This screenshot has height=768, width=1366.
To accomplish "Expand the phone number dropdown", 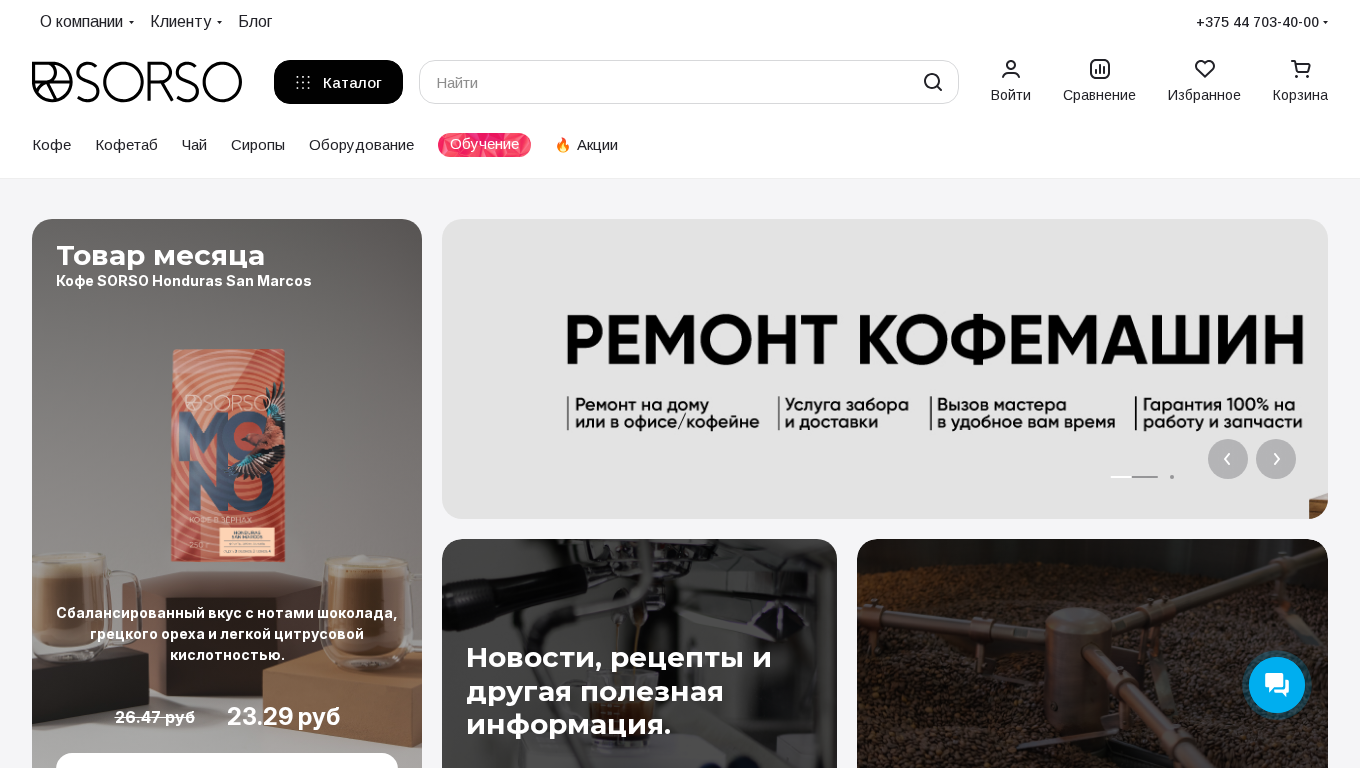I will (1262, 22).
